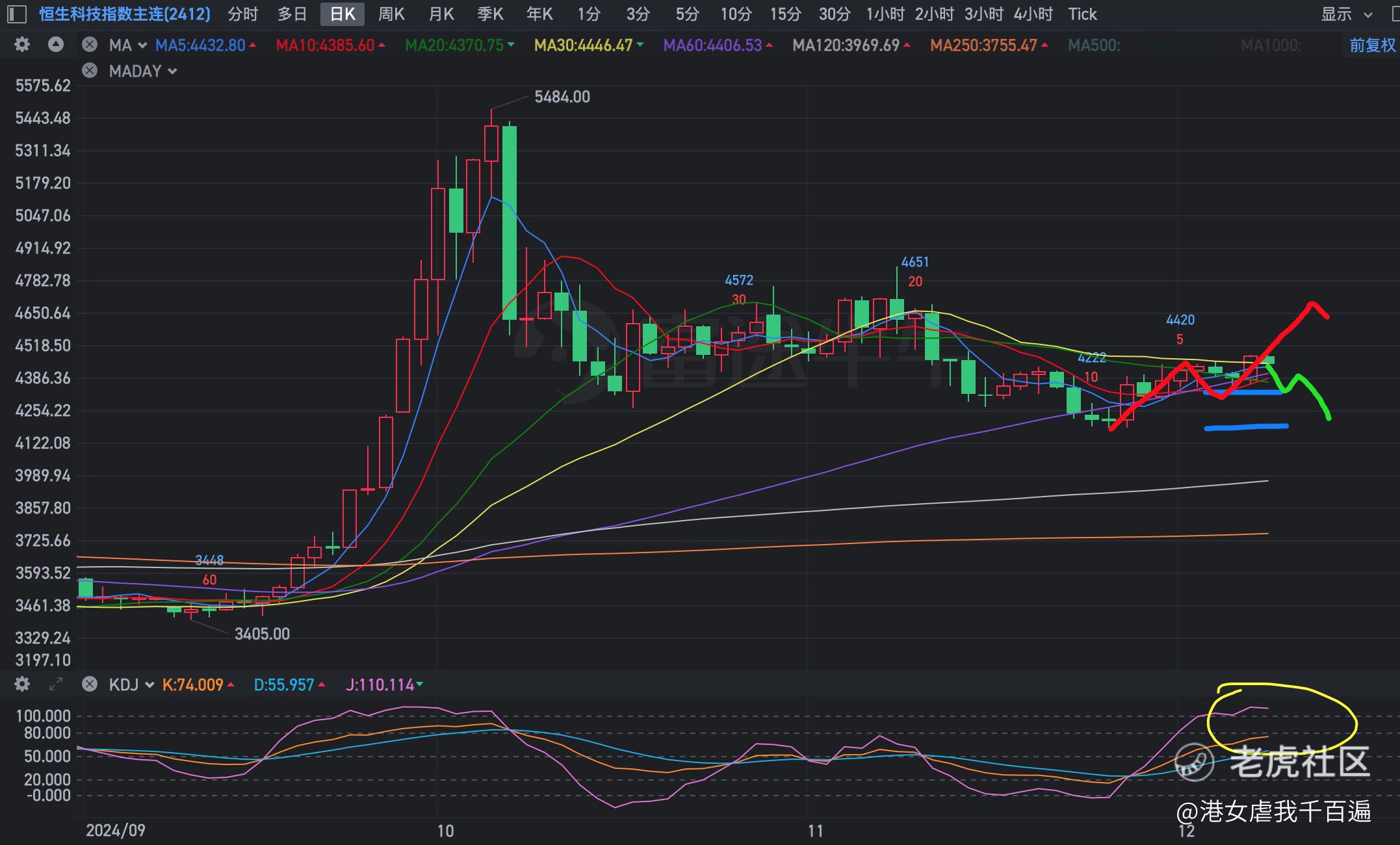Switch to the 30分 timeframe tab
1400x845 pixels.
tap(834, 14)
